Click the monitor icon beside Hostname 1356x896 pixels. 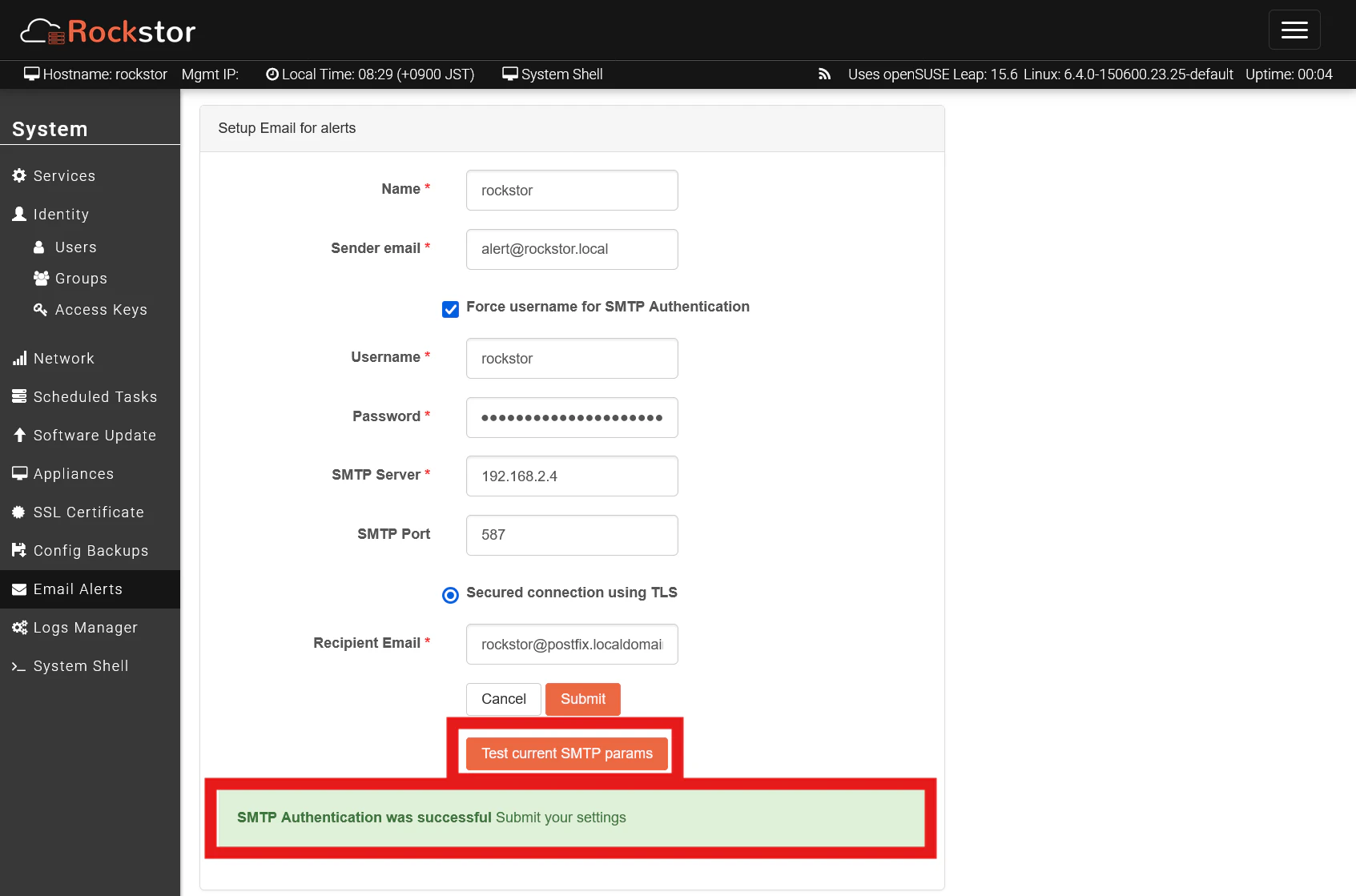tap(32, 74)
